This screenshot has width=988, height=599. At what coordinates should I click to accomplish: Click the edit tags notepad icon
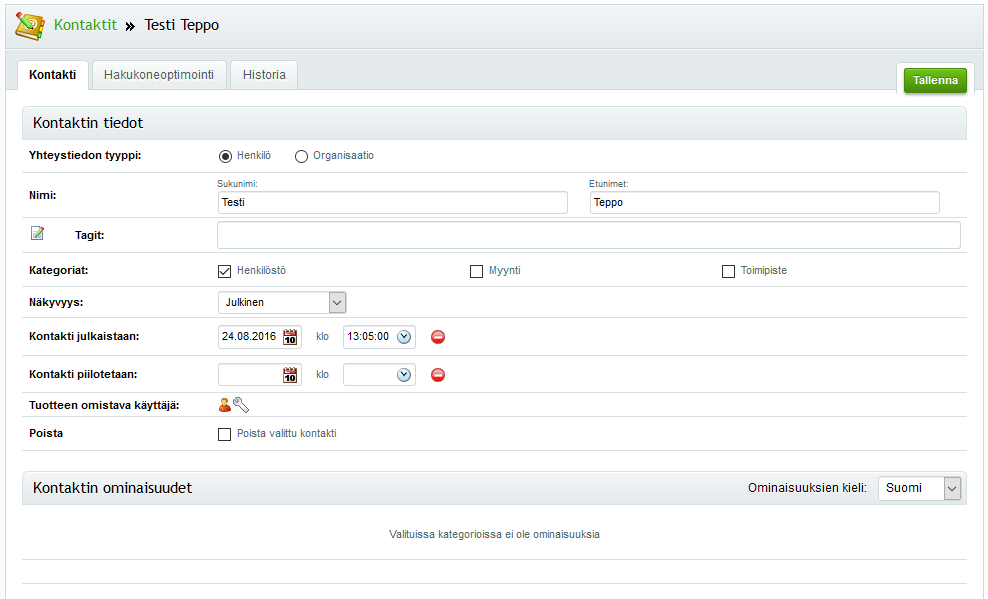tap(38, 233)
